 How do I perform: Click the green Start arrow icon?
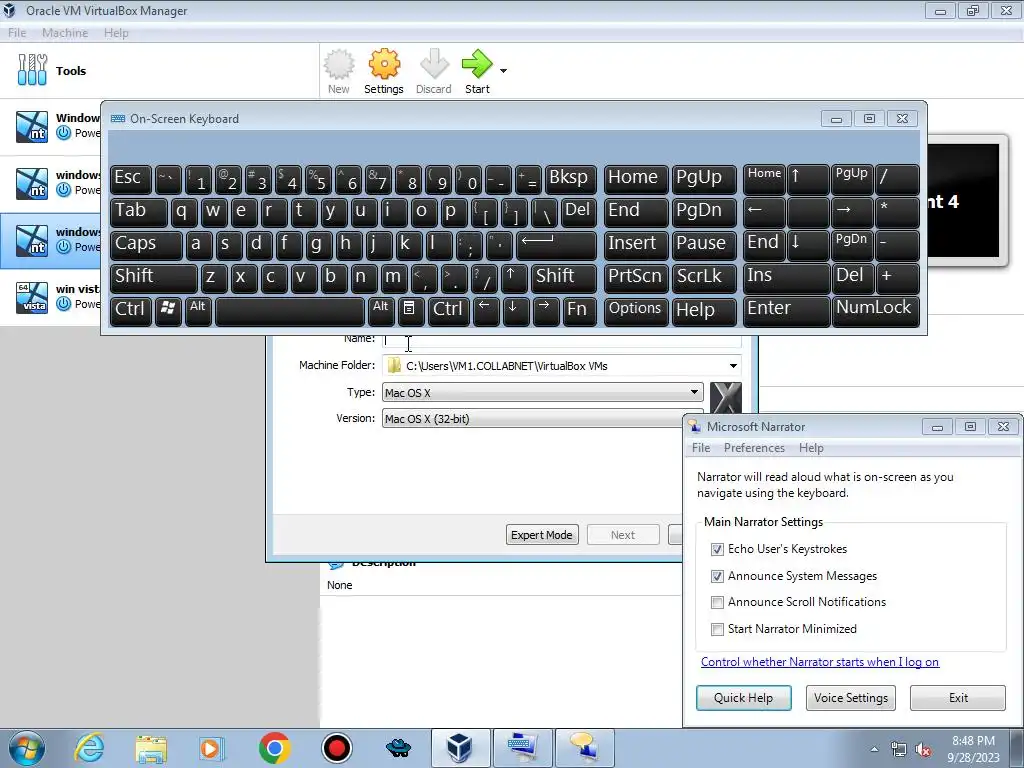click(x=477, y=64)
